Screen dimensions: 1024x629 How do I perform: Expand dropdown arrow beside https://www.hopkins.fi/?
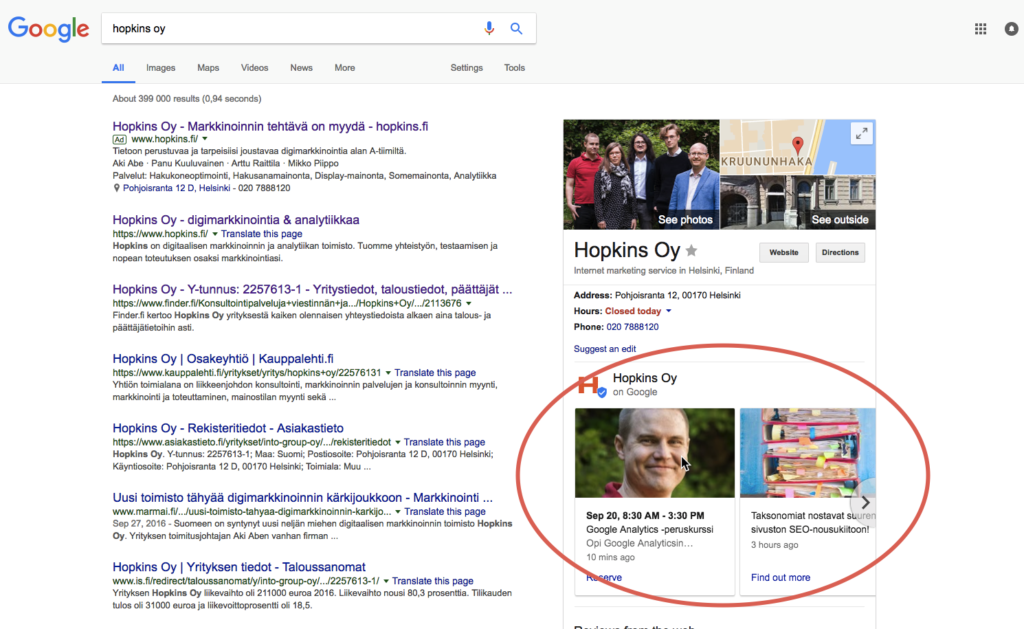(214, 234)
